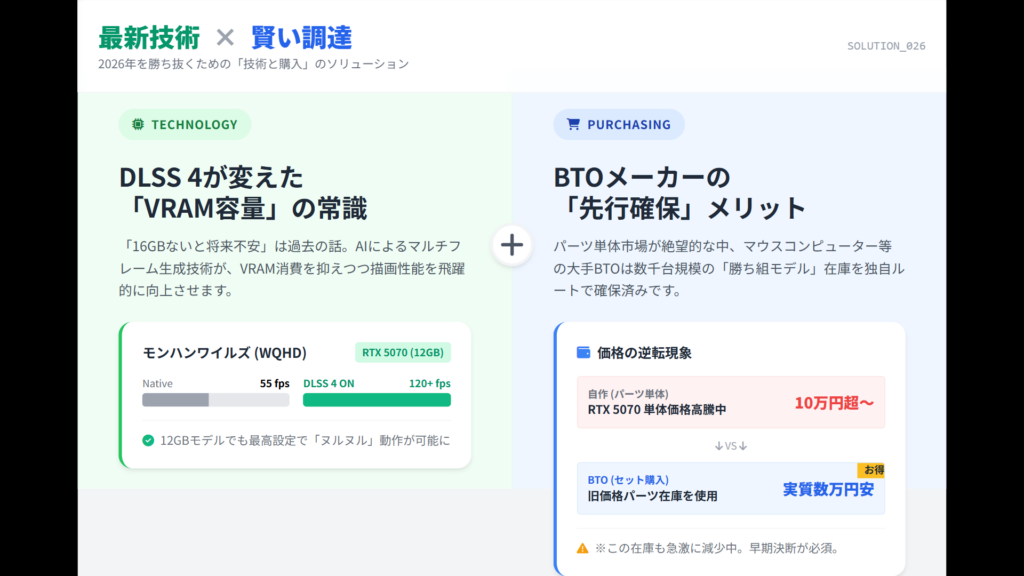This screenshot has height=576, width=1024.
Task: Click the SOLUTION_026 label
Action: click(886, 46)
